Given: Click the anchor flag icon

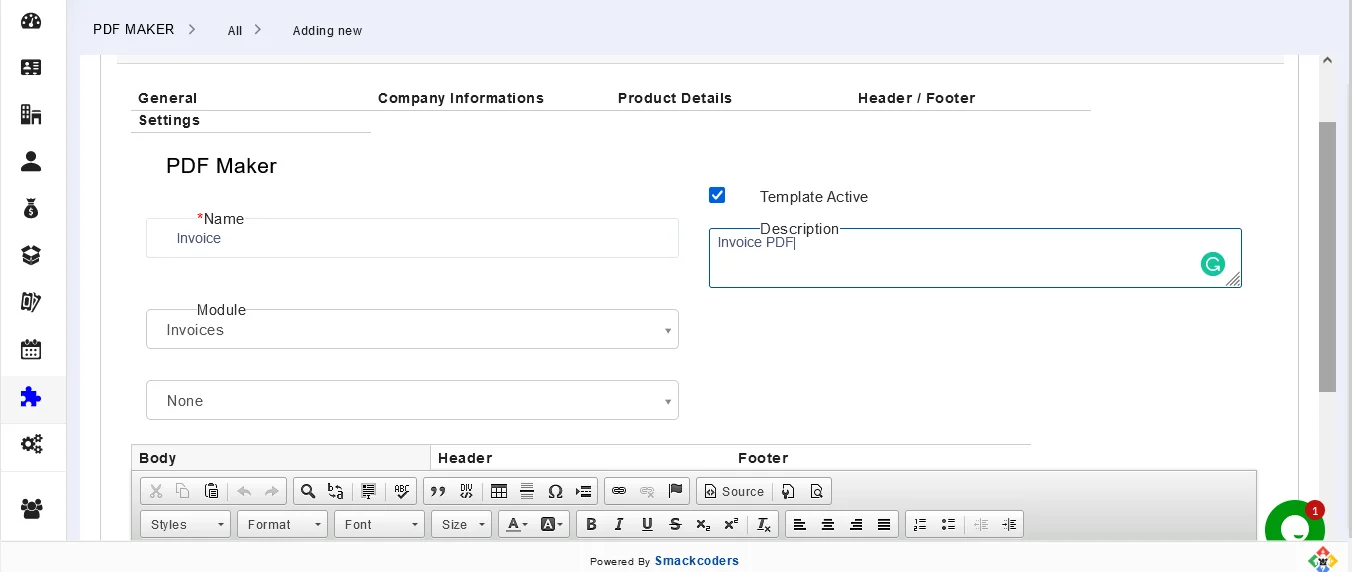Looking at the screenshot, I should click(675, 491).
